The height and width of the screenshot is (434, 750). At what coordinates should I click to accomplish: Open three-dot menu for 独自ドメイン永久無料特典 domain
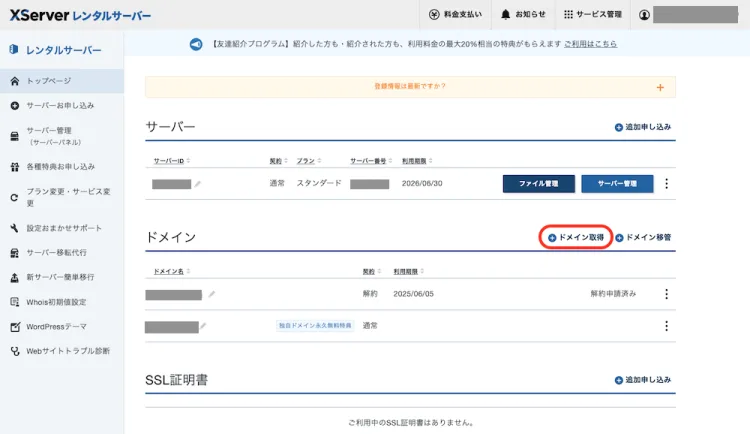coord(666,326)
